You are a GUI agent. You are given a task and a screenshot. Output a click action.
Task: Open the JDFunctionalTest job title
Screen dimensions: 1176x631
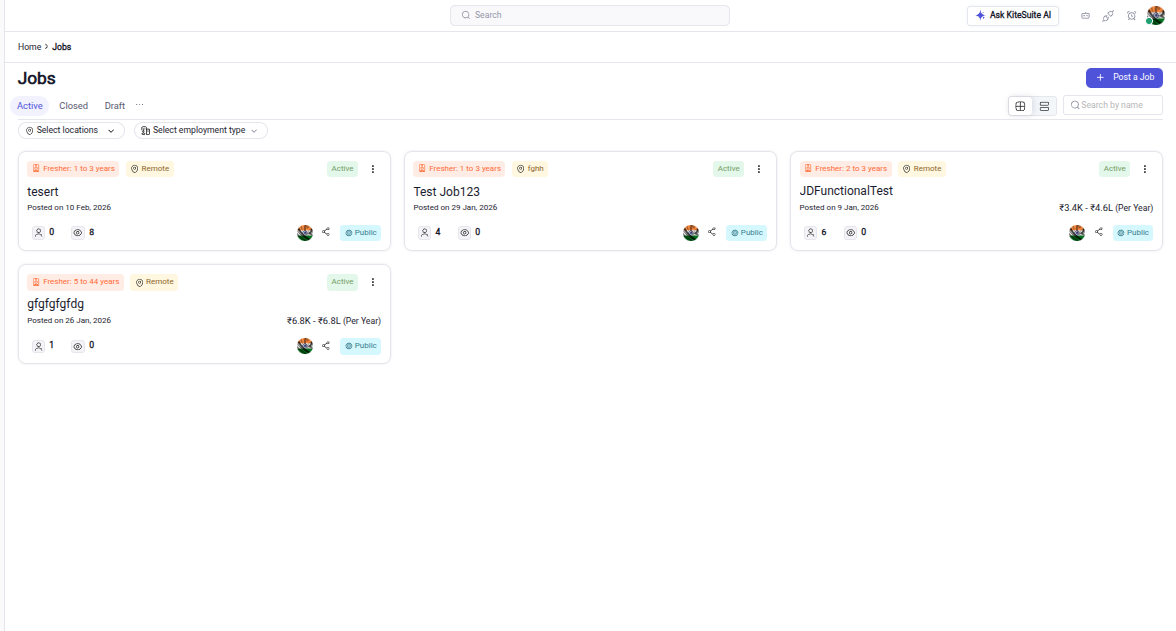[x=846, y=191]
